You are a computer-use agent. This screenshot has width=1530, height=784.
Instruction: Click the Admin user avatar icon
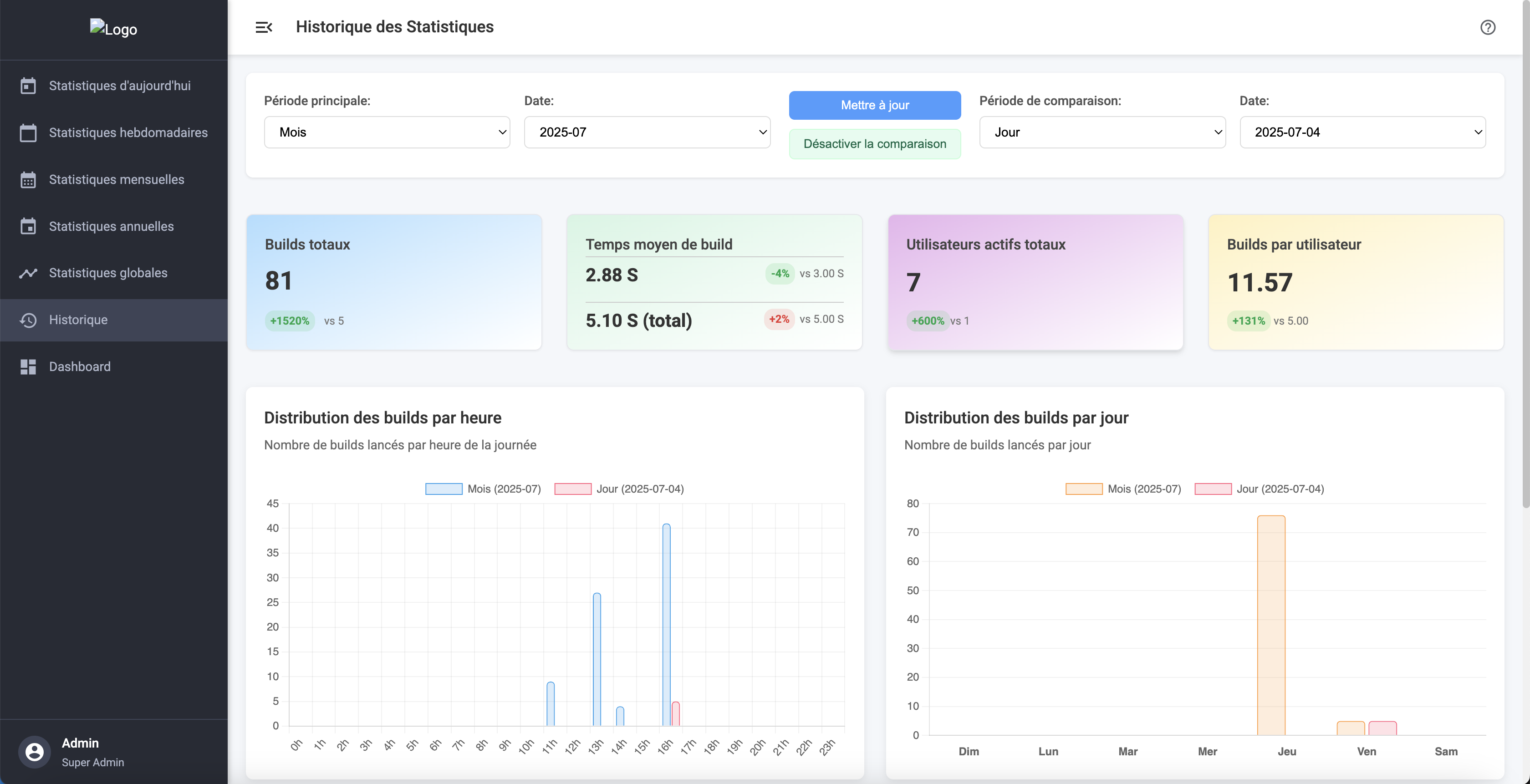click(35, 752)
